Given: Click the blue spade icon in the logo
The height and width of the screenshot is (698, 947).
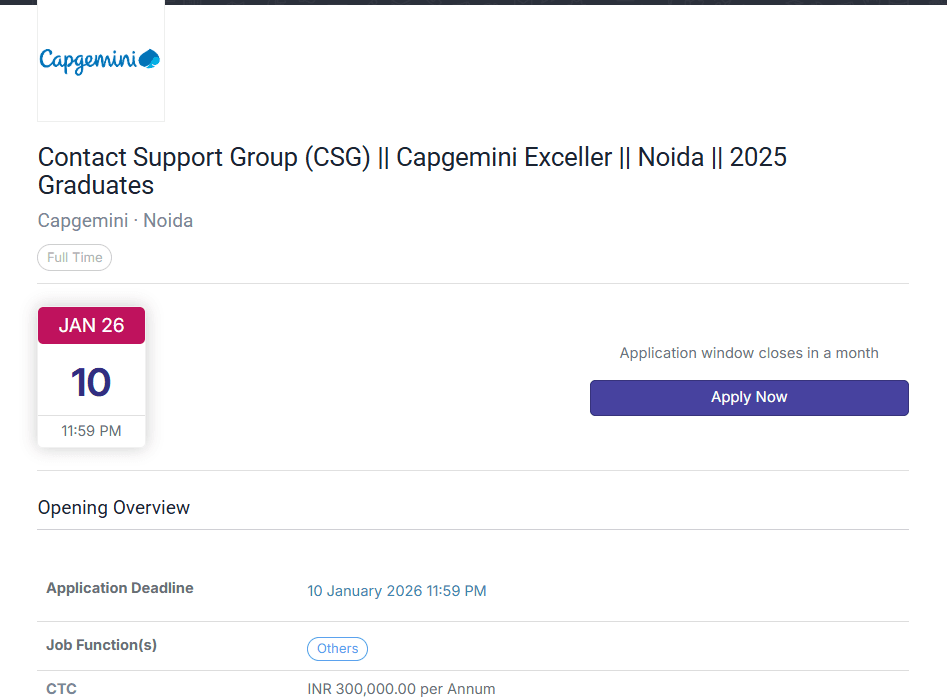Looking at the screenshot, I should coord(149,58).
